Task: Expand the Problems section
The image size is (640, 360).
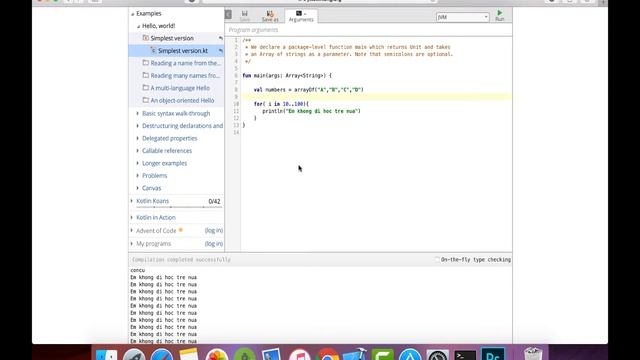Action: pos(138,176)
